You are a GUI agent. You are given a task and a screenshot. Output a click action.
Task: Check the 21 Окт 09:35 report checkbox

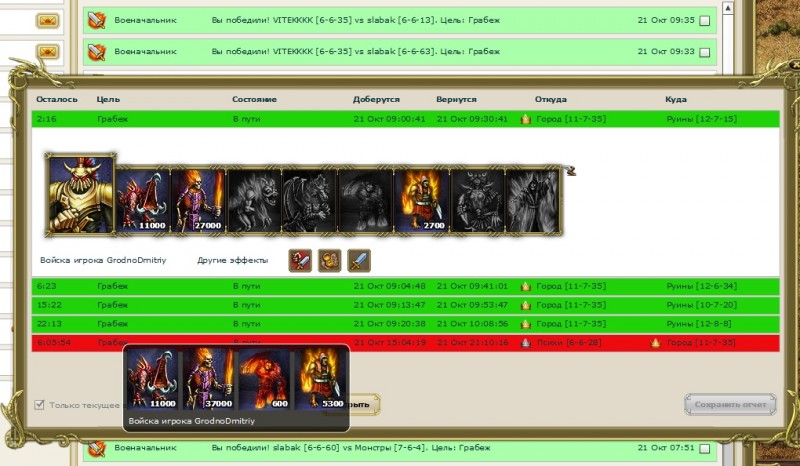coord(705,20)
